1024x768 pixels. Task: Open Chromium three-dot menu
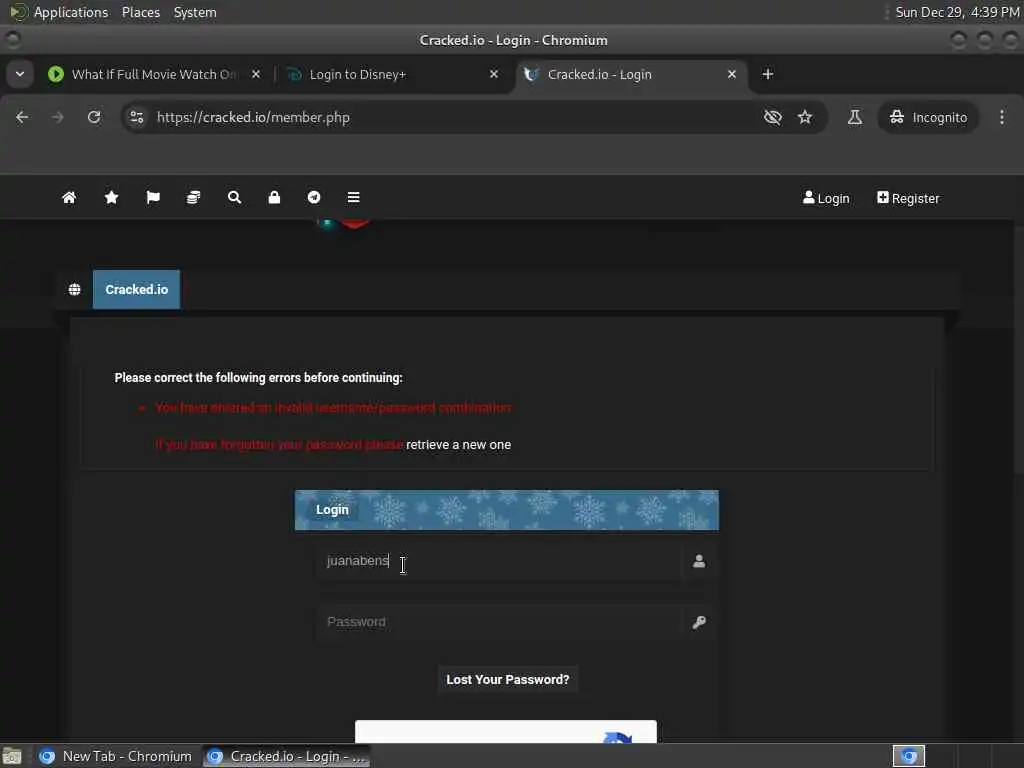1002,118
